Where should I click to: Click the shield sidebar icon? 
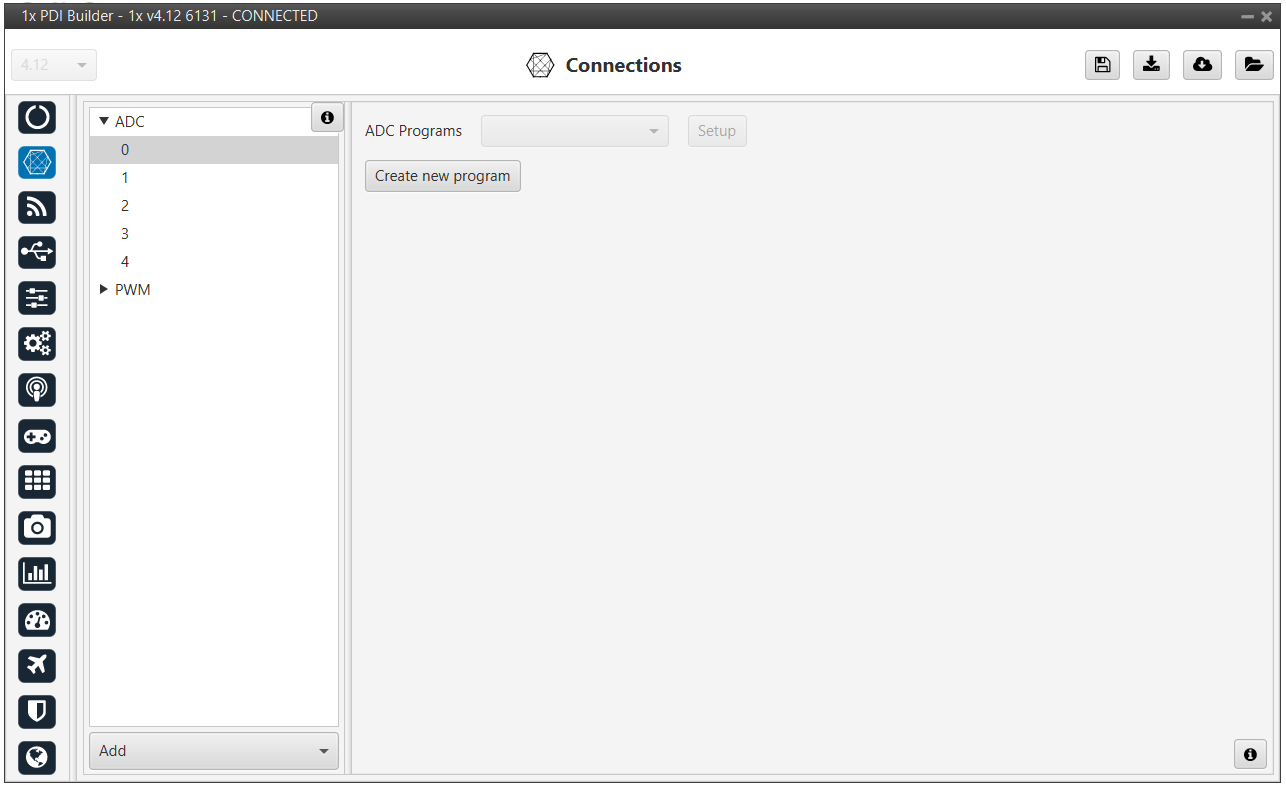point(37,711)
